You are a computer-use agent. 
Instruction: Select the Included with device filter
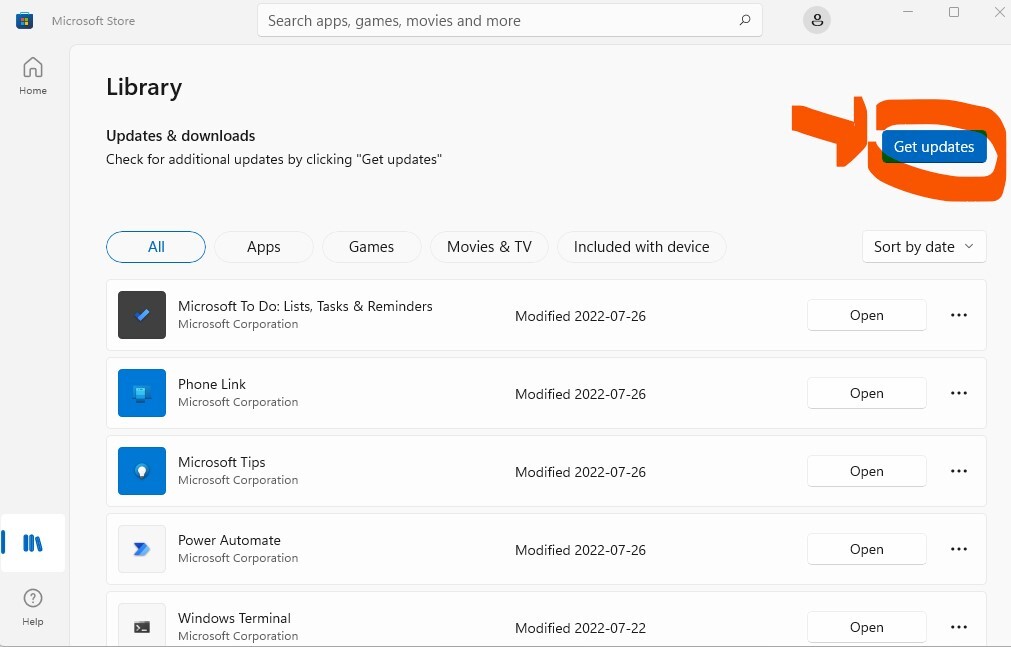(x=642, y=247)
